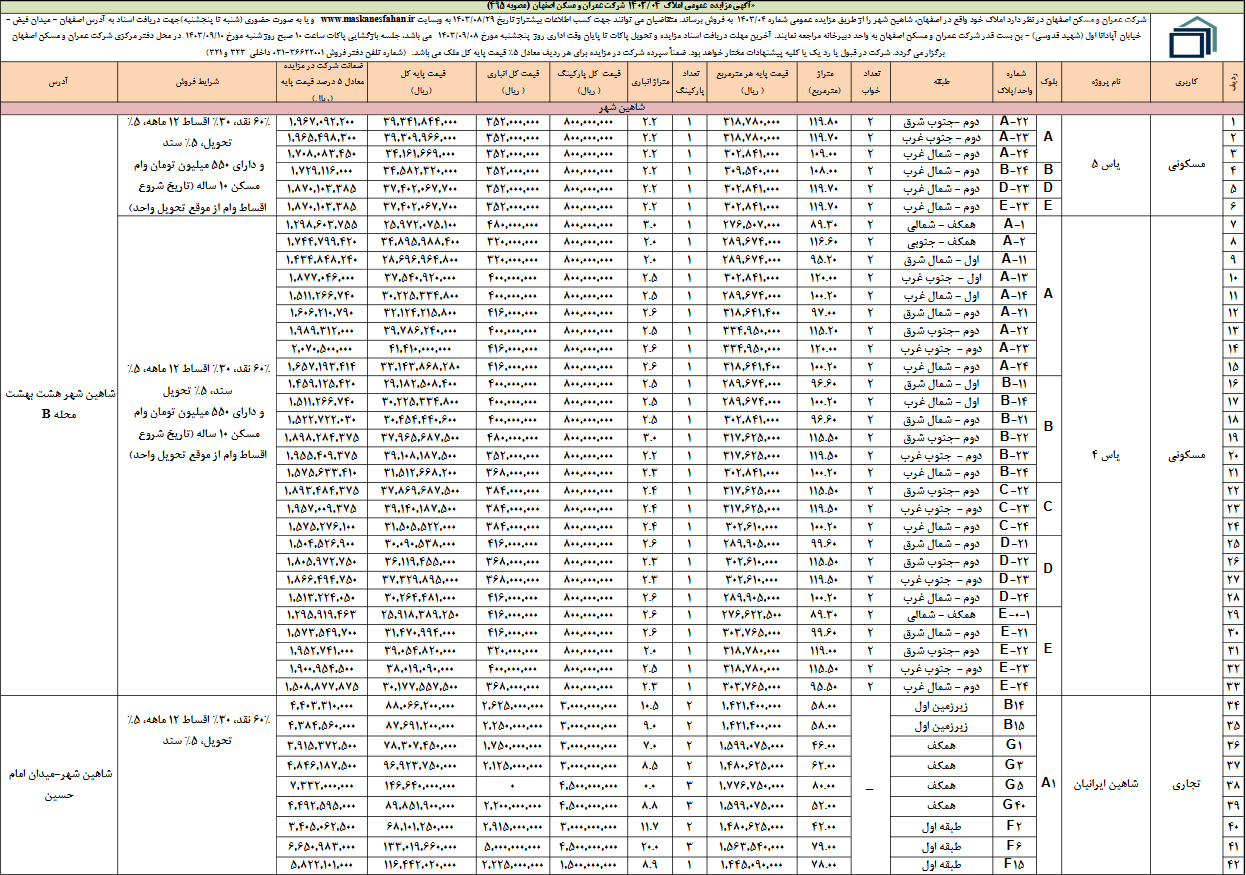Click the قیمت کل پارکینگ column header
Screen dimensions: 1246x875
(x=587, y=81)
